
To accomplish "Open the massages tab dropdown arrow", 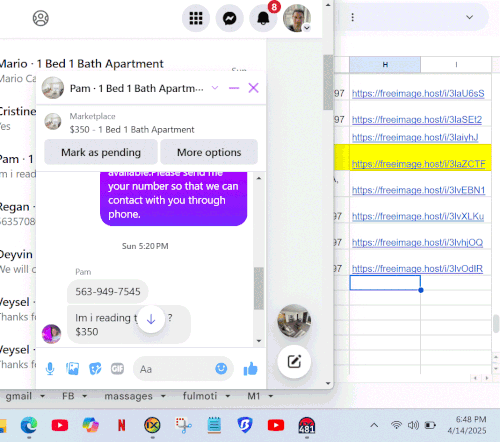I will 163,396.
